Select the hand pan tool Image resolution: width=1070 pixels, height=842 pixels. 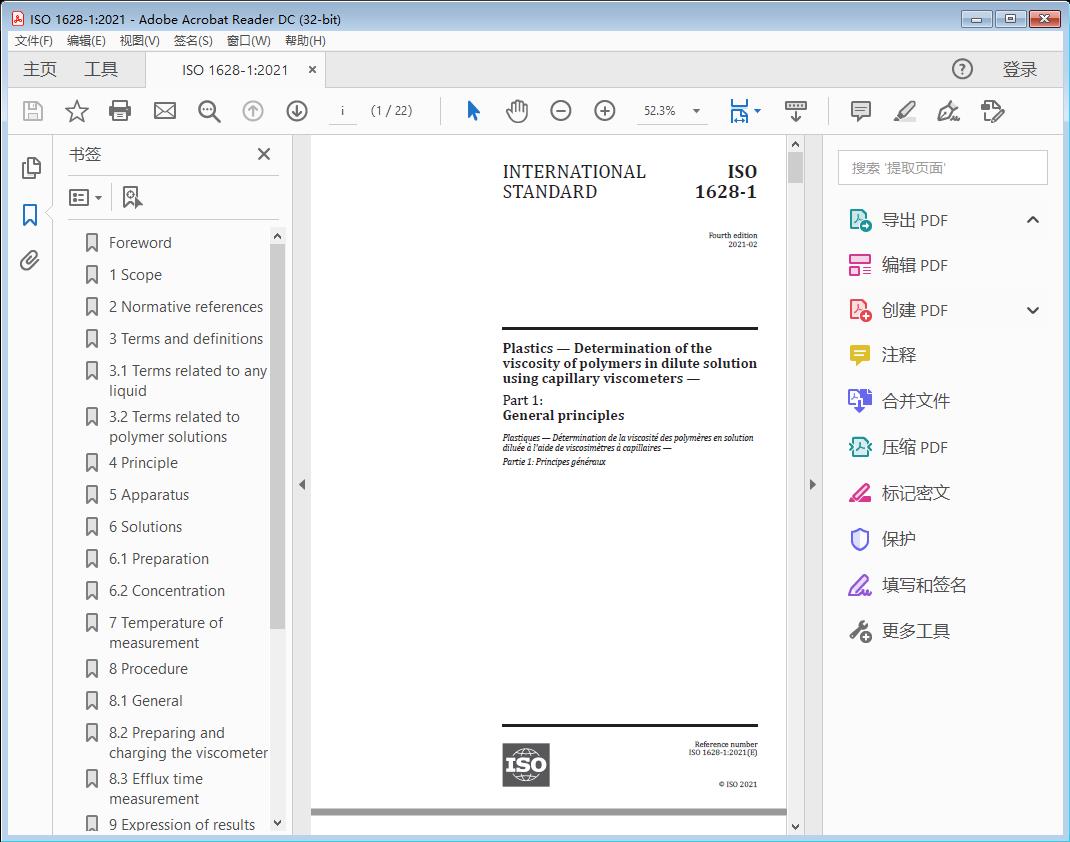tap(516, 111)
